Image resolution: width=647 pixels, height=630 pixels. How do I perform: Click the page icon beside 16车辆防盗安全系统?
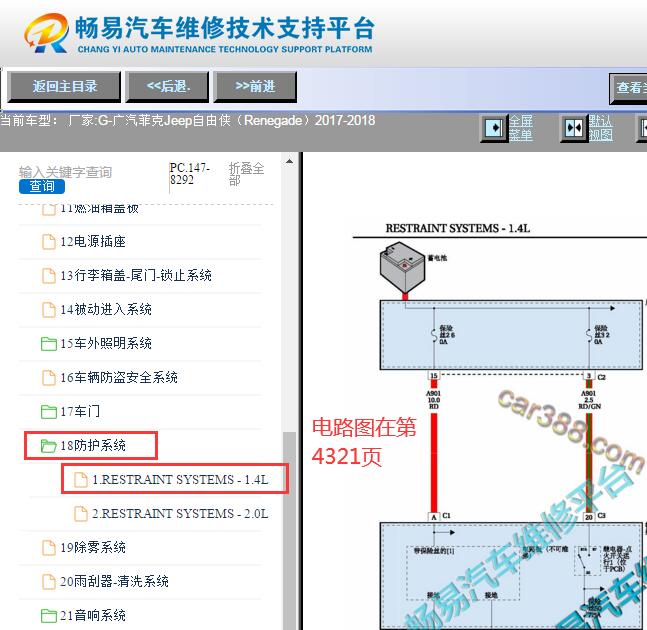[x=49, y=378]
